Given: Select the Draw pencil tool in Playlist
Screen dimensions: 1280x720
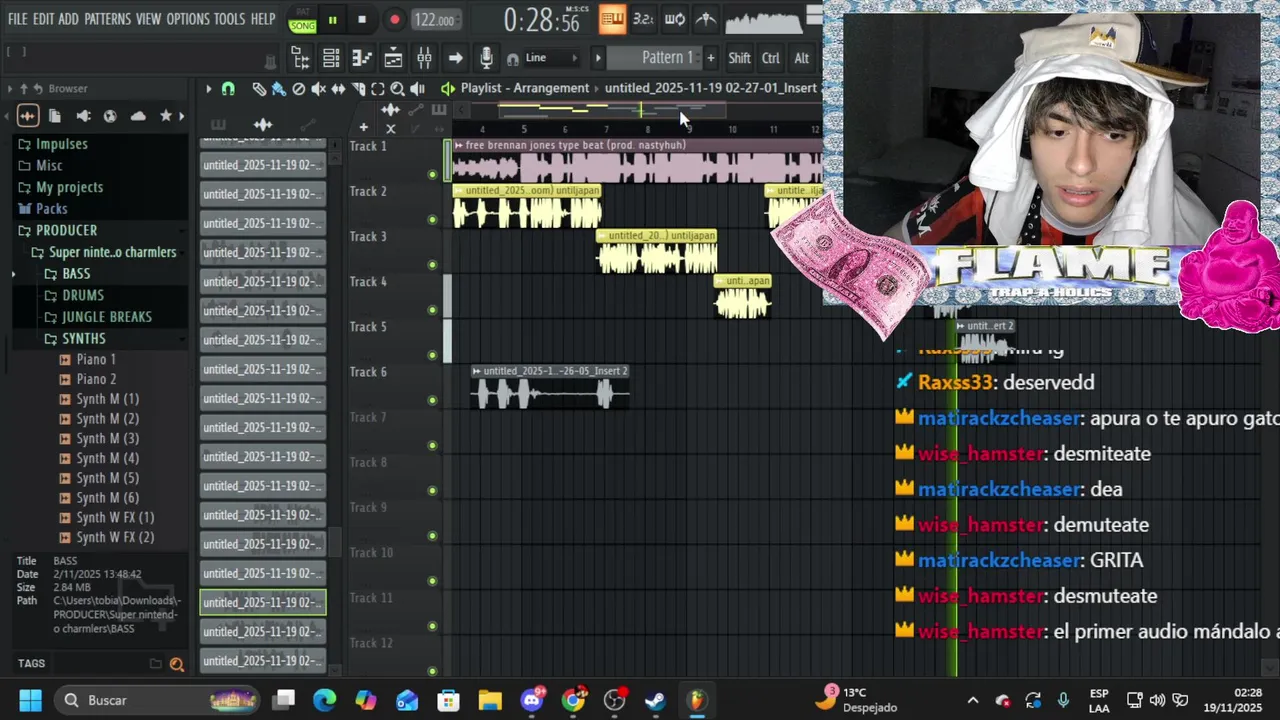Looking at the screenshot, I should tap(259, 89).
